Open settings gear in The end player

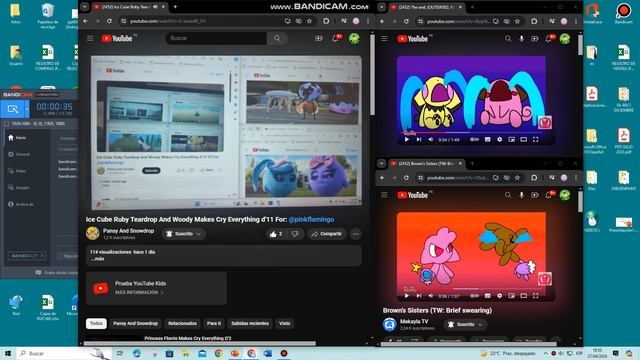click(x=499, y=140)
